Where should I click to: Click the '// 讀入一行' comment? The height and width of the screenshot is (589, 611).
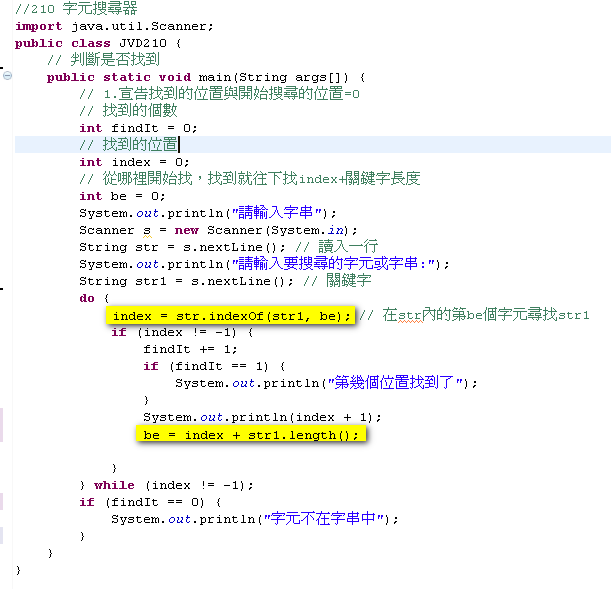(x=337, y=247)
